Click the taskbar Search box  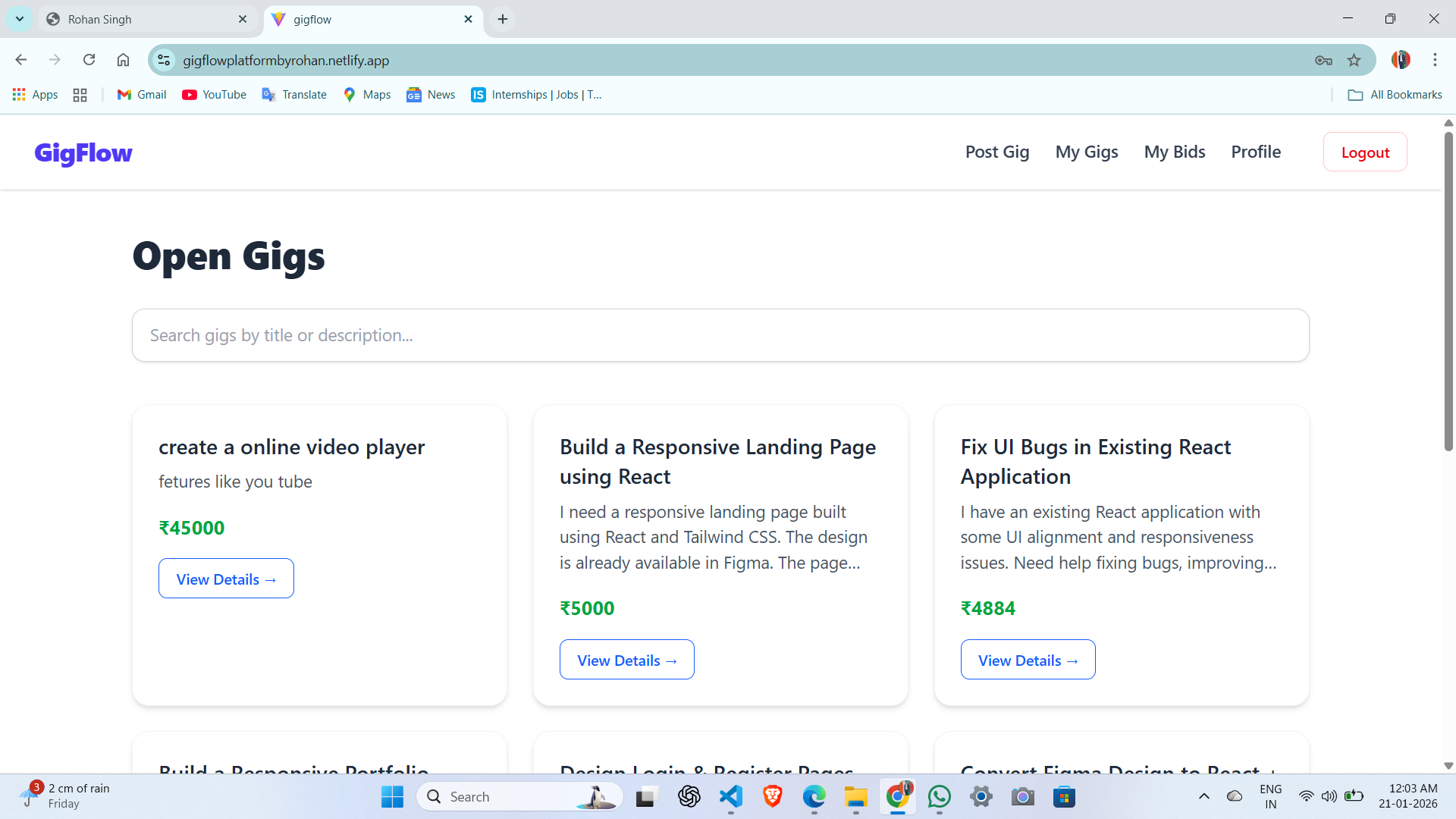[x=519, y=796]
